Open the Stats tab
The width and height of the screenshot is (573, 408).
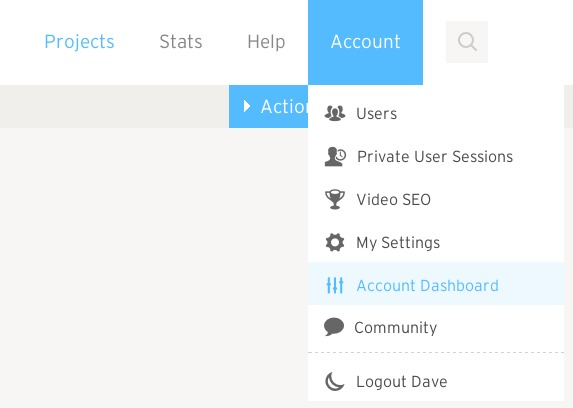coord(181,42)
